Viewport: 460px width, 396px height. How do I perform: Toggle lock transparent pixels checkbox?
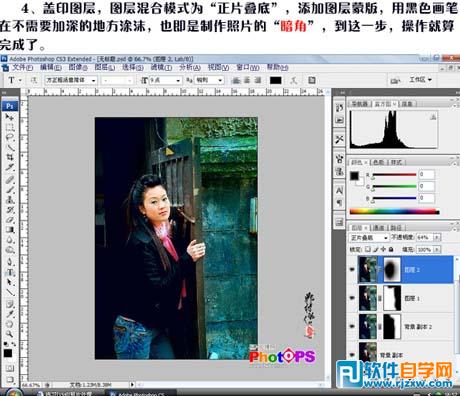coord(367,249)
